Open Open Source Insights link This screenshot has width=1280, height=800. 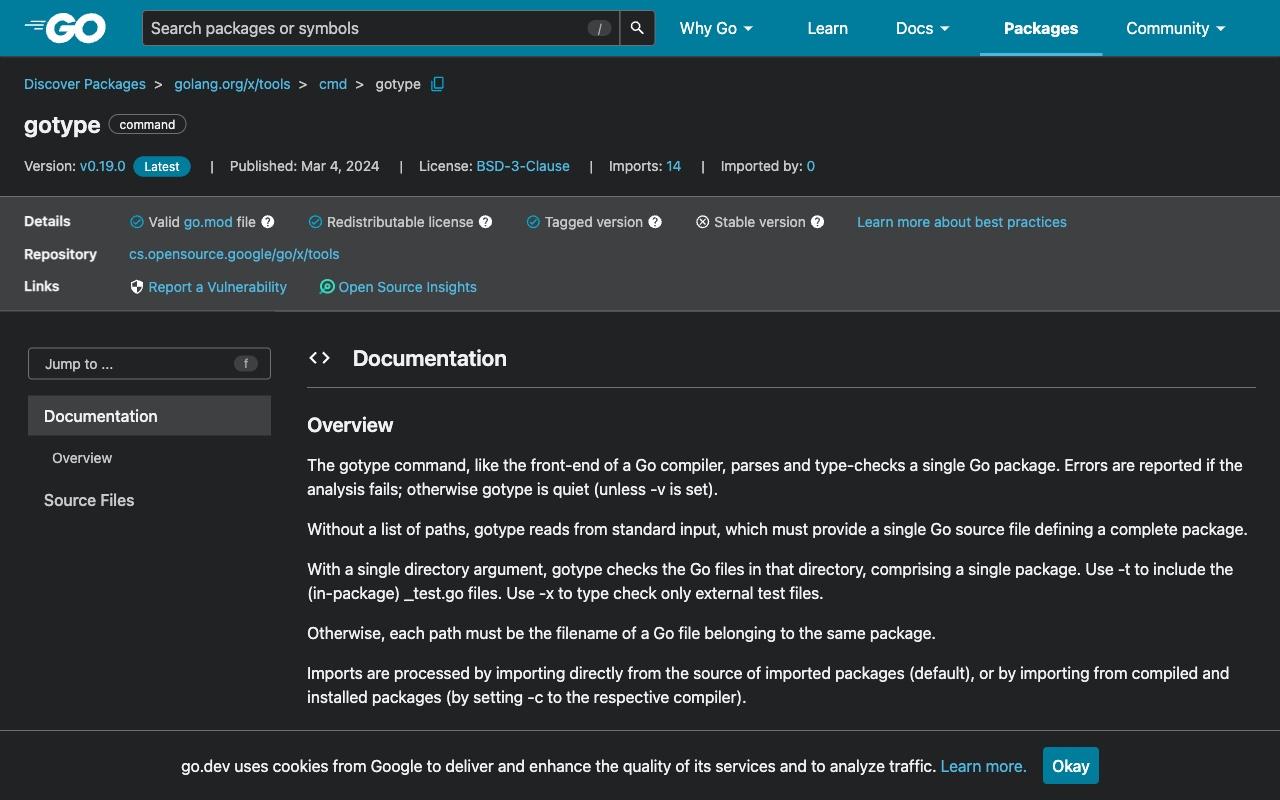[x=407, y=287]
